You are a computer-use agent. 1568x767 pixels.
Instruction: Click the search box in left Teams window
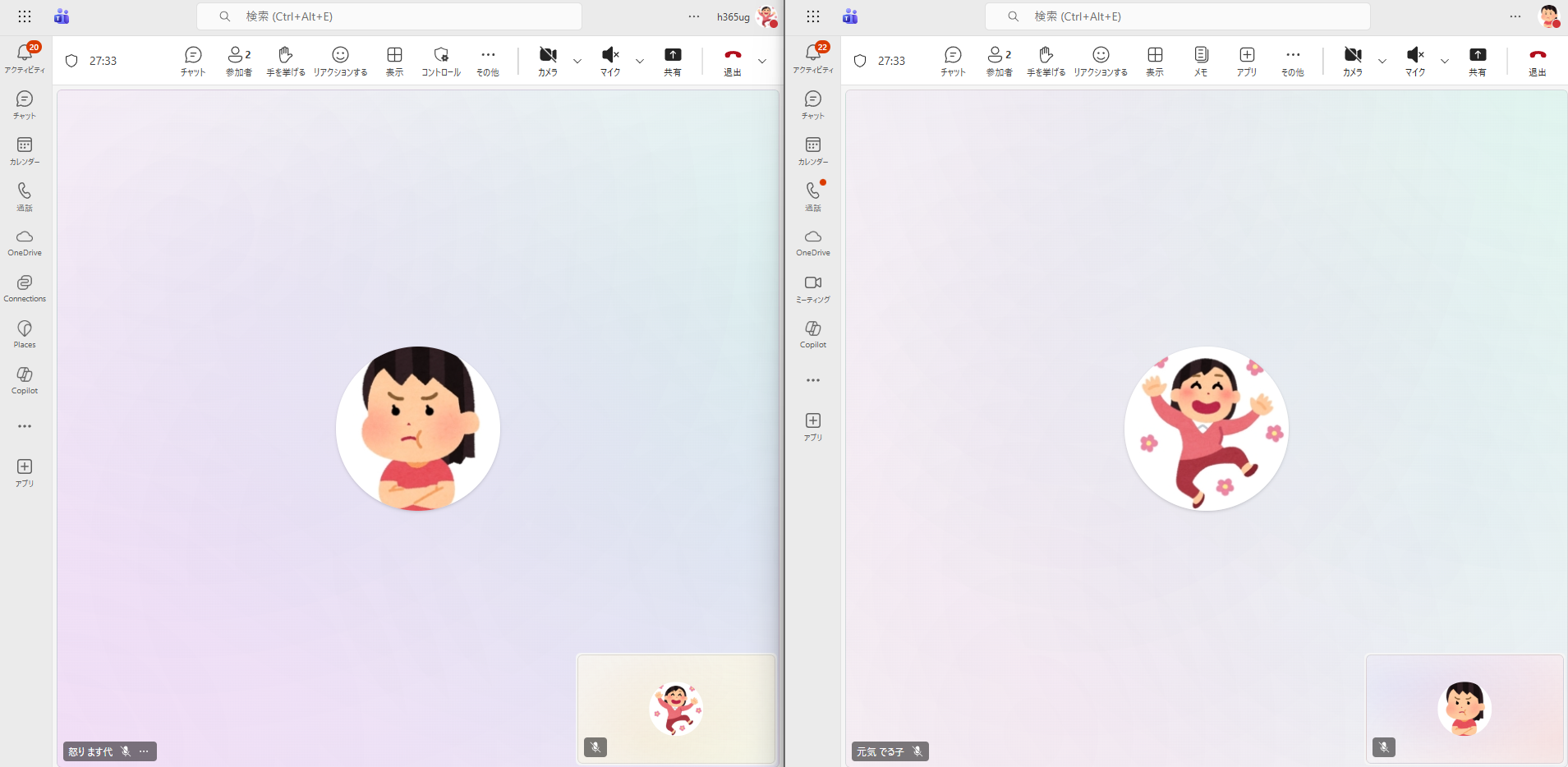[389, 16]
